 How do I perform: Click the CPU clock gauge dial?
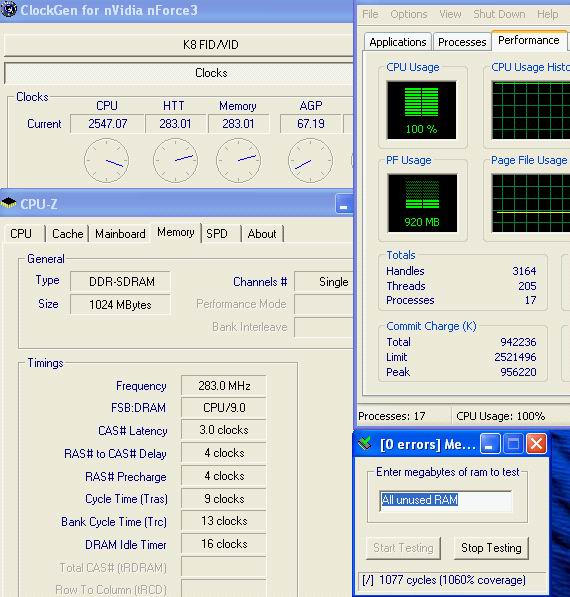tap(107, 160)
